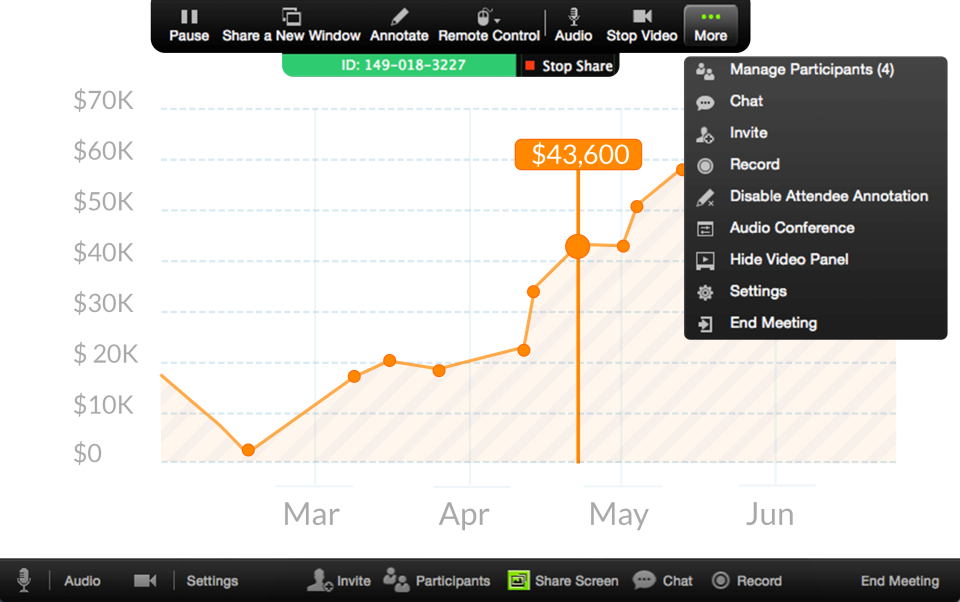Click the Stop Share button
The width and height of the screenshot is (960, 602).
click(x=569, y=66)
